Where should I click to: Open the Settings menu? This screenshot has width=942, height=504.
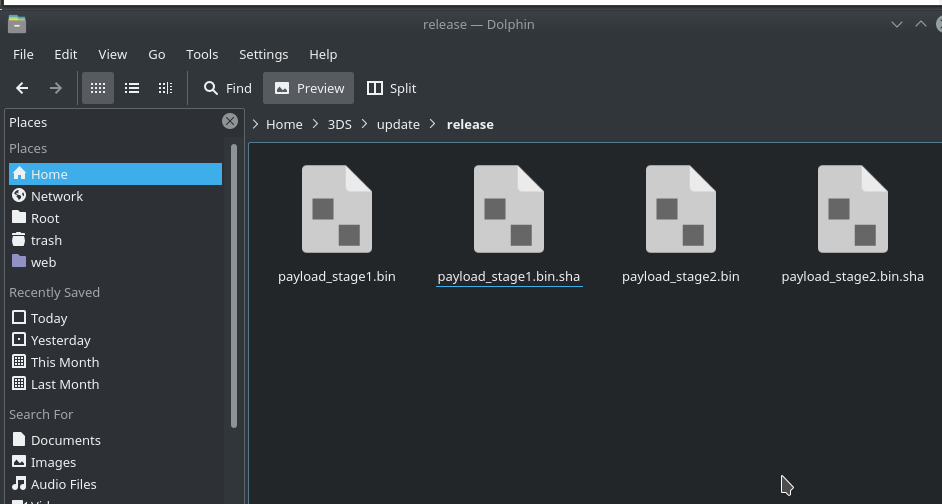pos(264,54)
